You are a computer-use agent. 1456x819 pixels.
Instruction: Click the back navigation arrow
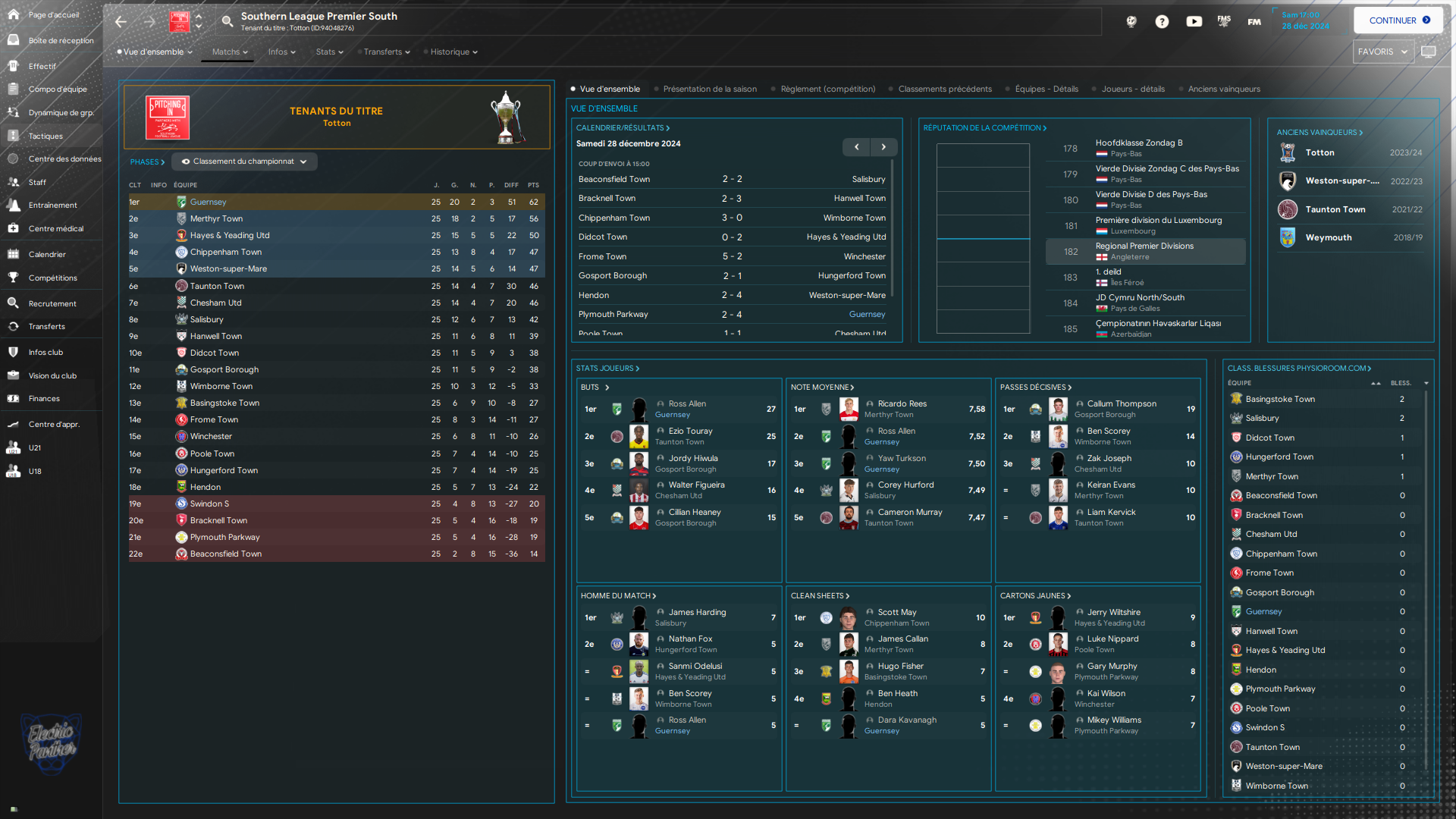[x=121, y=21]
